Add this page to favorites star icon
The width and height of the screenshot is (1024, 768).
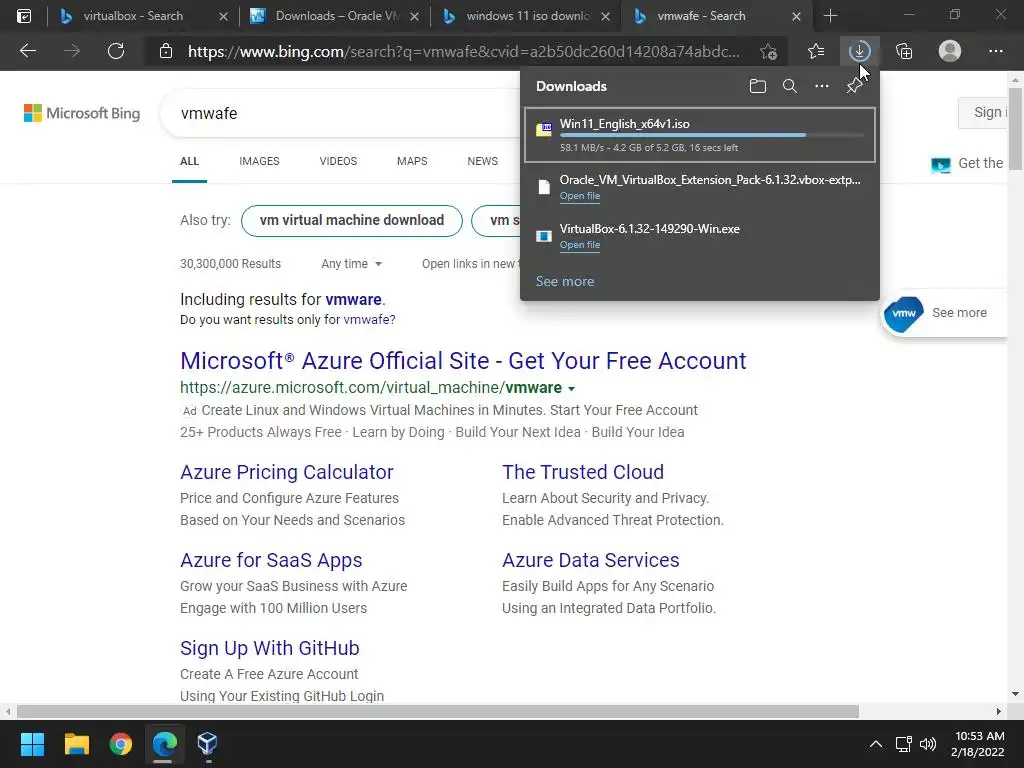[x=769, y=51]
